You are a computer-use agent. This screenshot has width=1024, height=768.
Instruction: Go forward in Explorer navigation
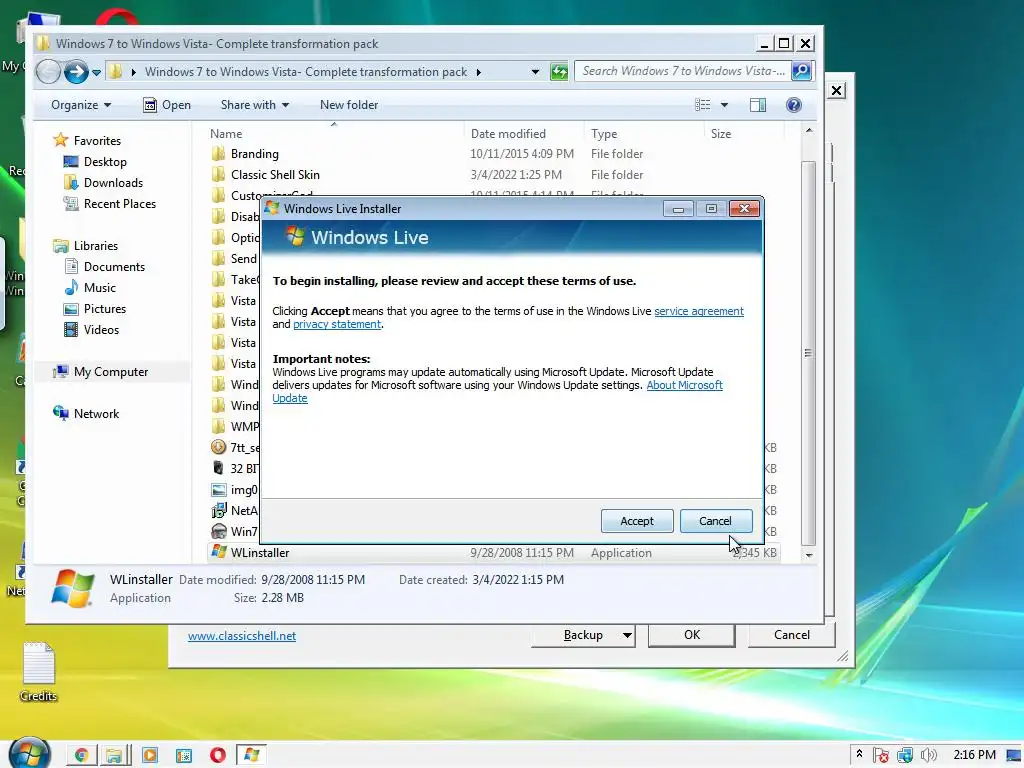(76, 72)
